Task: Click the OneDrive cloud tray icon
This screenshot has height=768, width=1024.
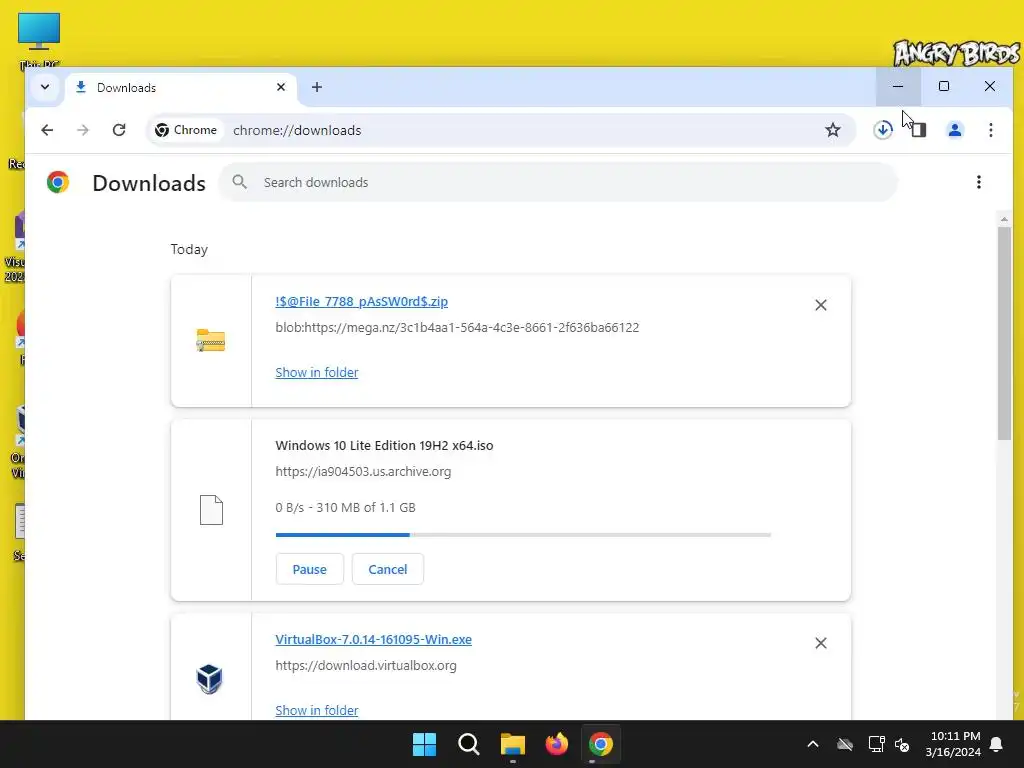Action: [845, 744]
